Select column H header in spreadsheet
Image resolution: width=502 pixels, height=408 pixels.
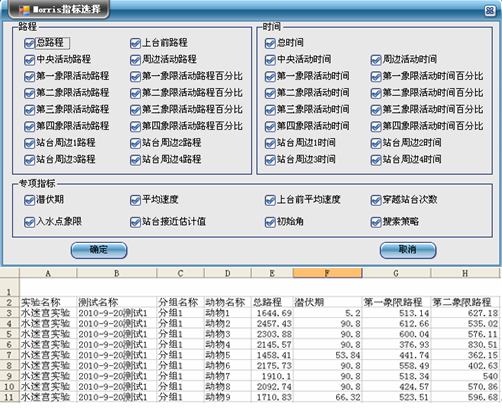pyautogui.click(x=465, y=273)
